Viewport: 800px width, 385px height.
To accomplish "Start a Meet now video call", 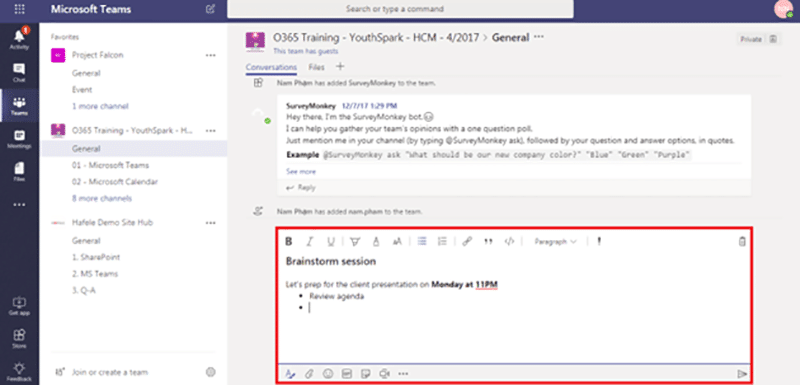I will tap(385, 374).
